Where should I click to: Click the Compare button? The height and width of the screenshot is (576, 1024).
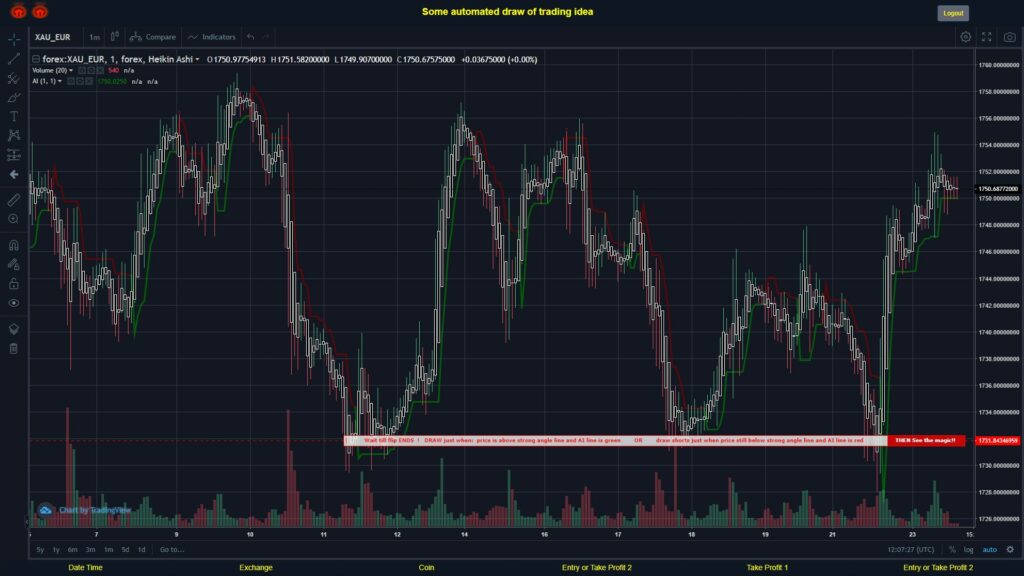[x=153, y=37]
